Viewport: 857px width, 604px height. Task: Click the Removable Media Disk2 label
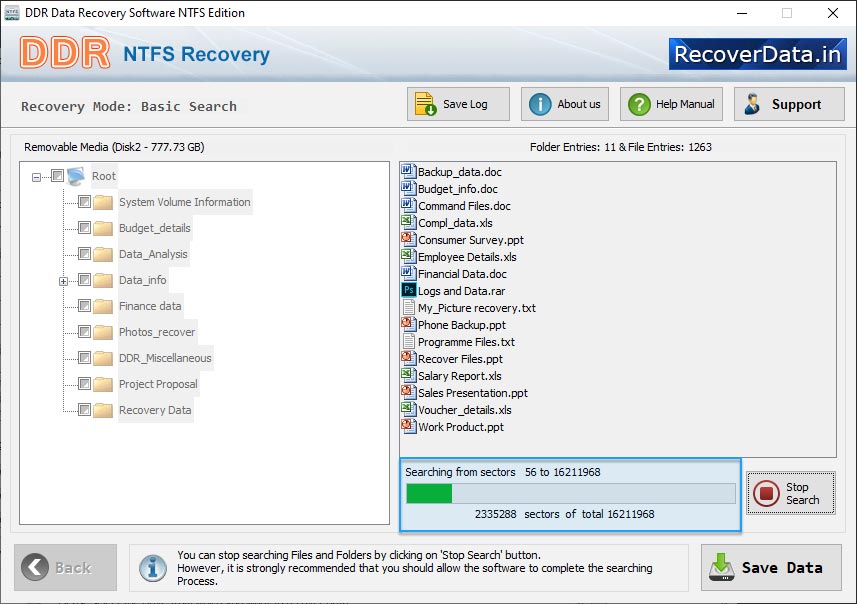coord(114,147)
